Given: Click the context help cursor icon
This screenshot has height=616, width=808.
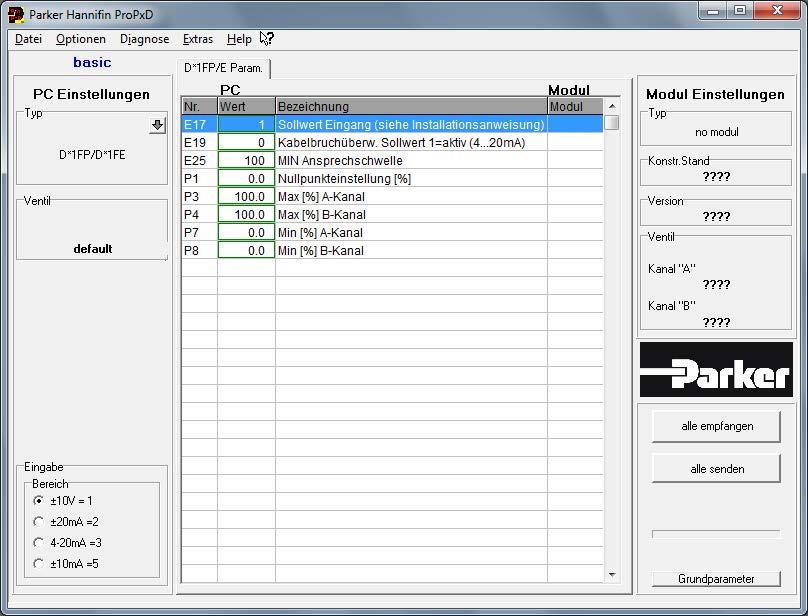Looking at the screenshot, I should (267, 39).
